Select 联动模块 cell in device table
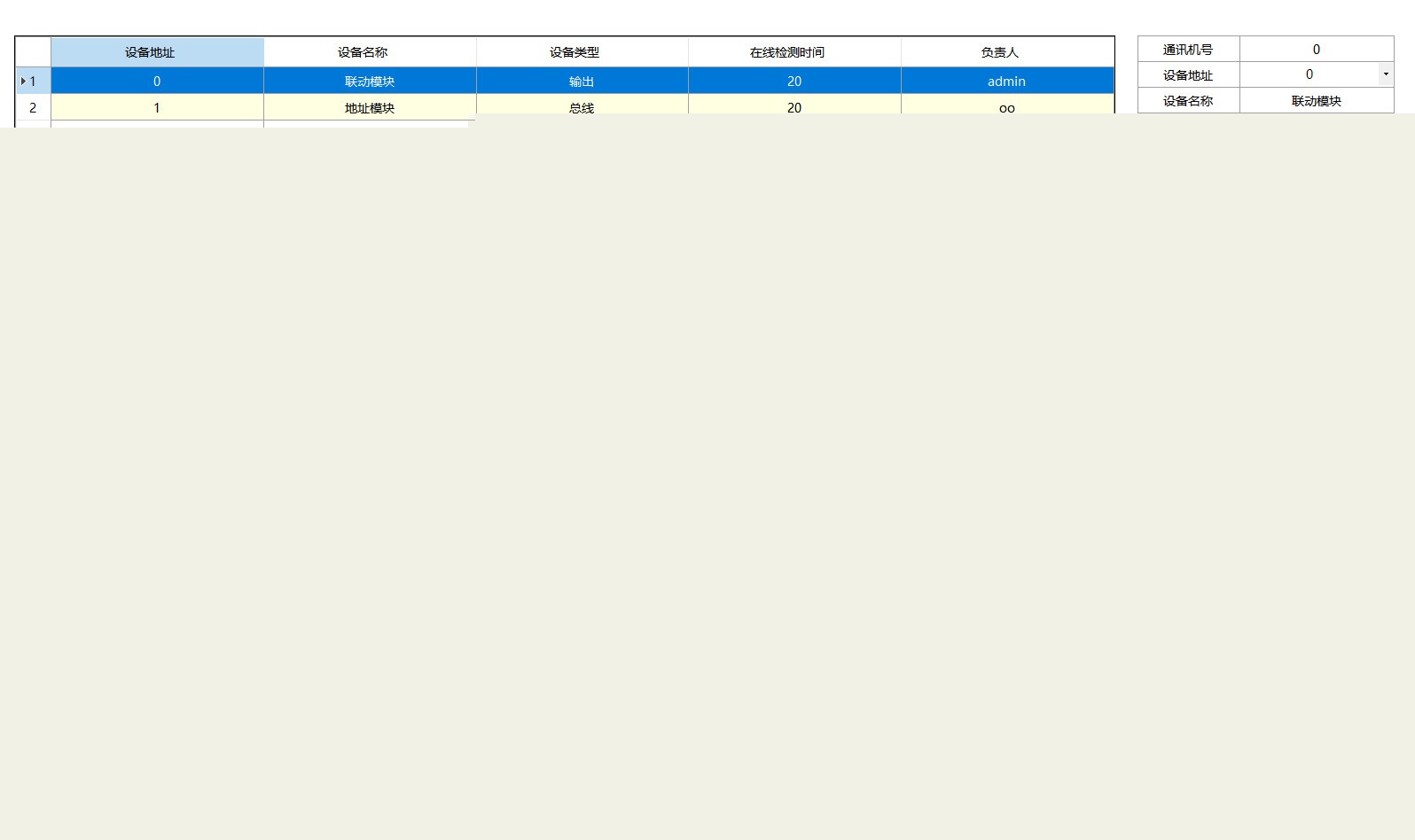 coord(370,81)
